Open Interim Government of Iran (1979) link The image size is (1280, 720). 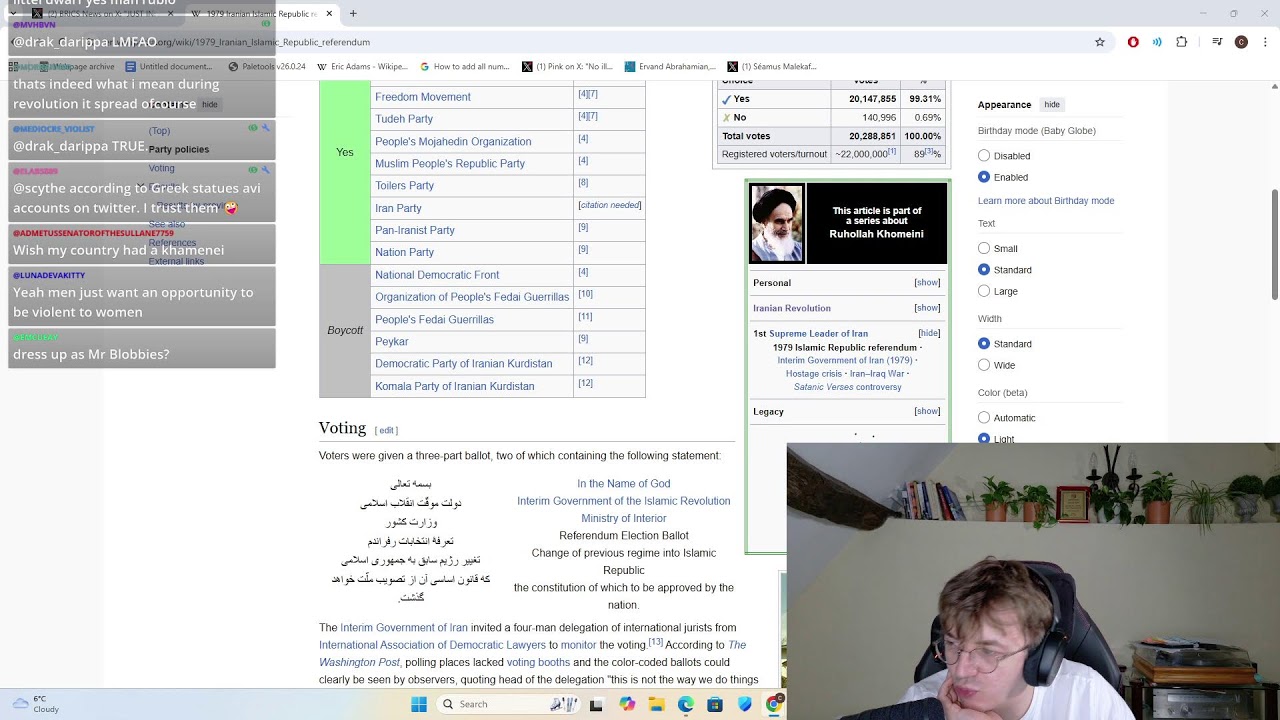click(x=845, y=360)
